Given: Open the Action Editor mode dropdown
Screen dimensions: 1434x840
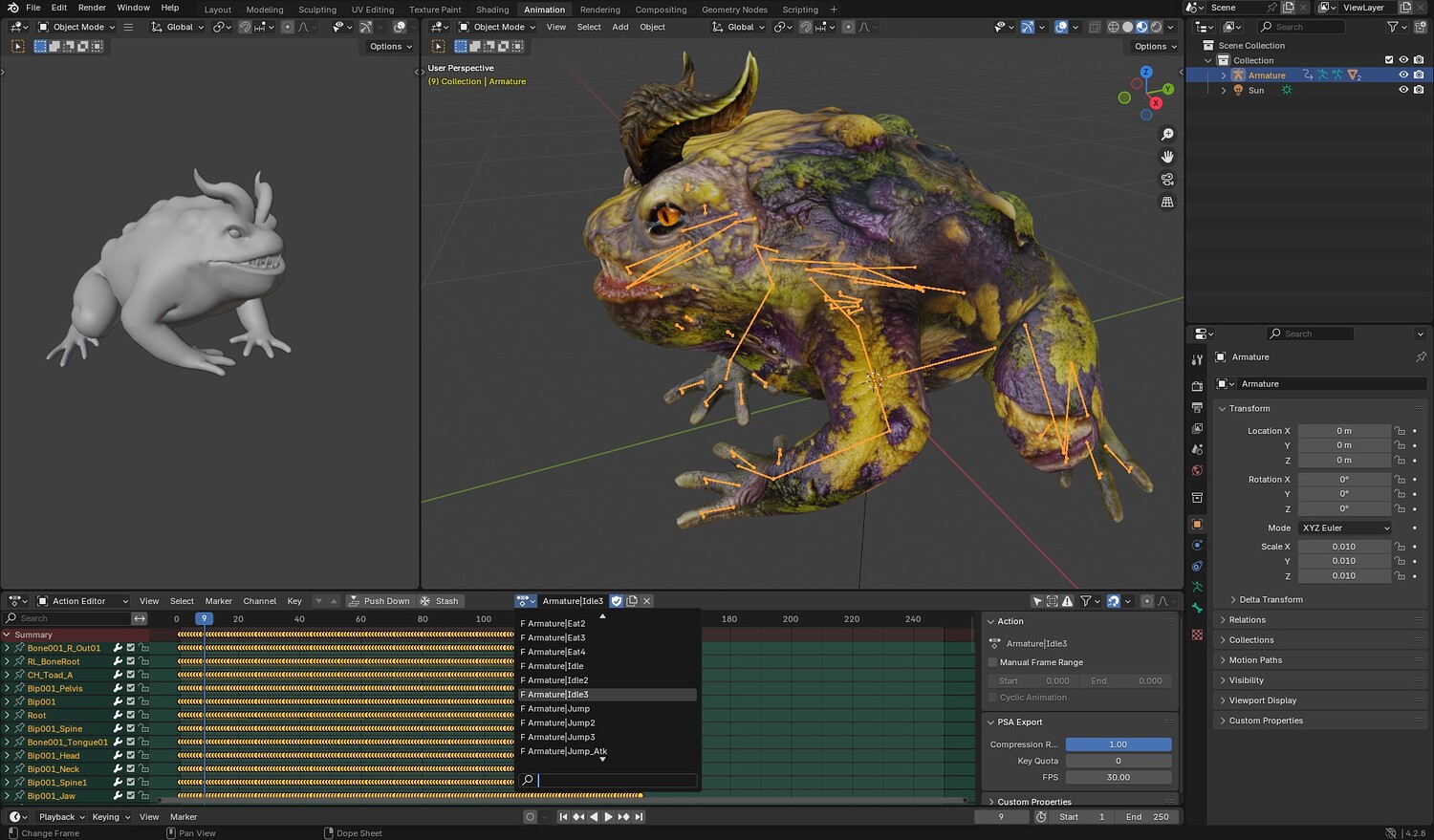Looking at the screenshot, I should click(x=82, y=601).
